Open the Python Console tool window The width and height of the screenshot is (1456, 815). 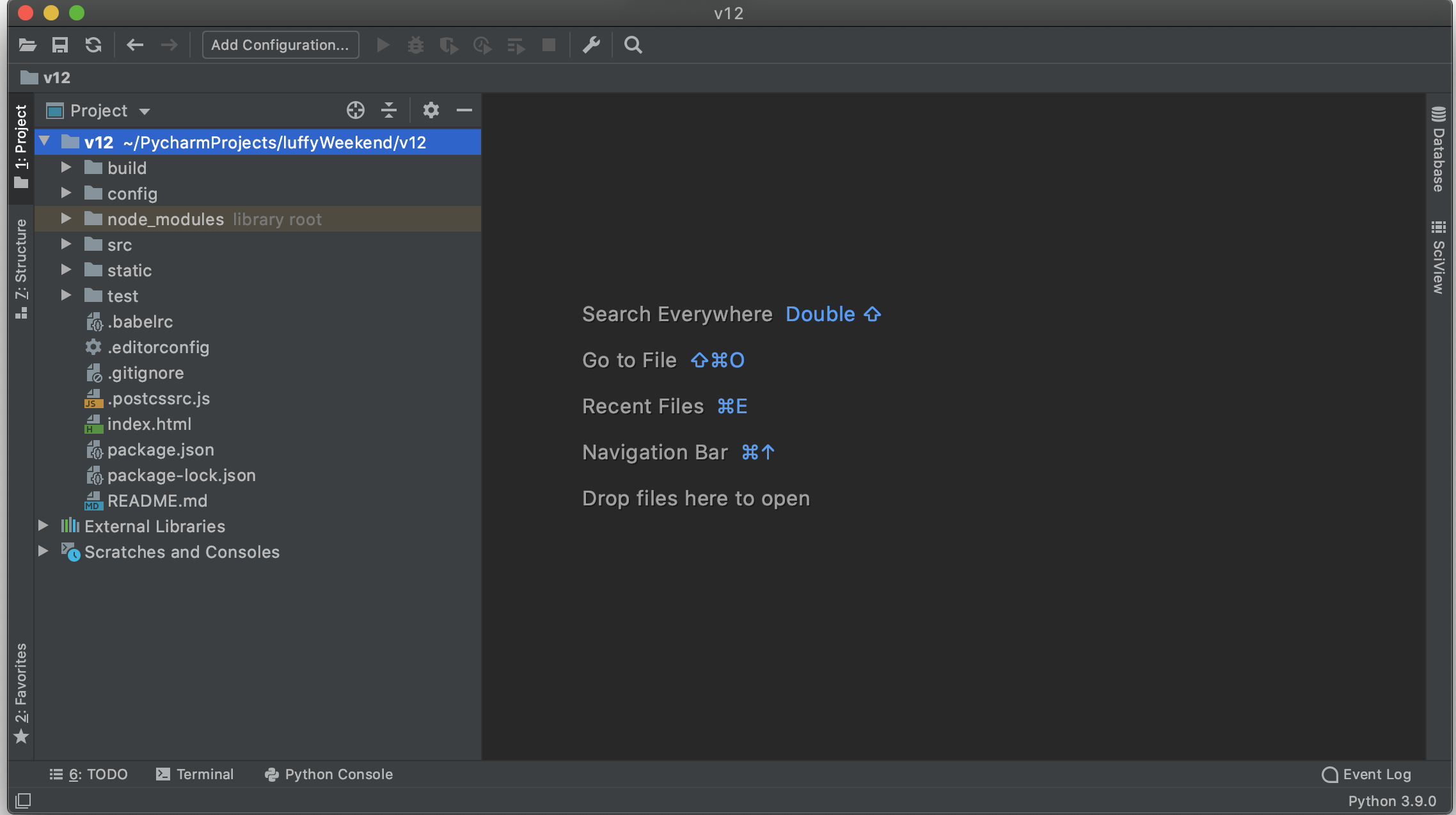329,774
